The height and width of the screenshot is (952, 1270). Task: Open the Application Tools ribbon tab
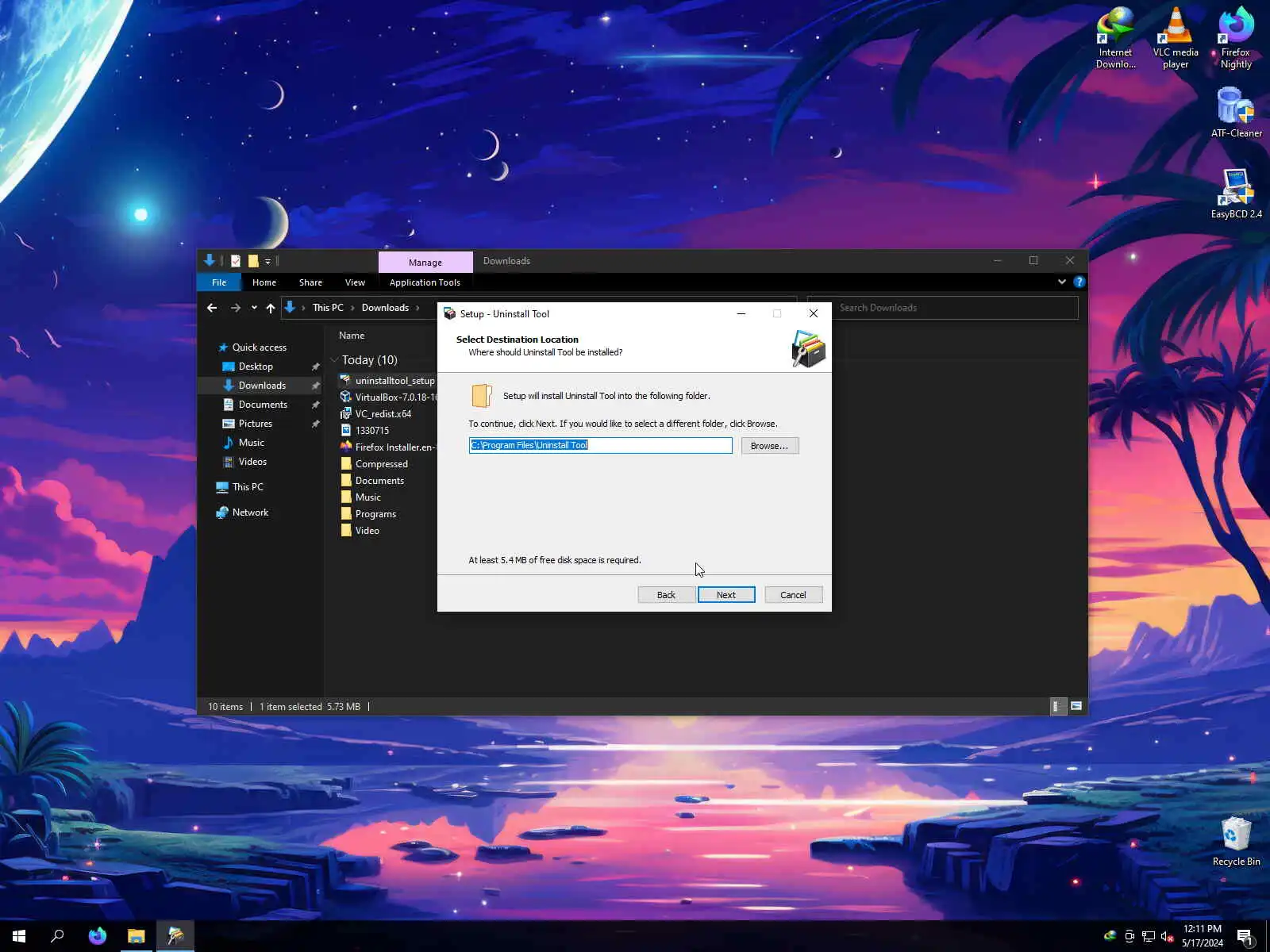pyautogui.click(x=425, y=282)
